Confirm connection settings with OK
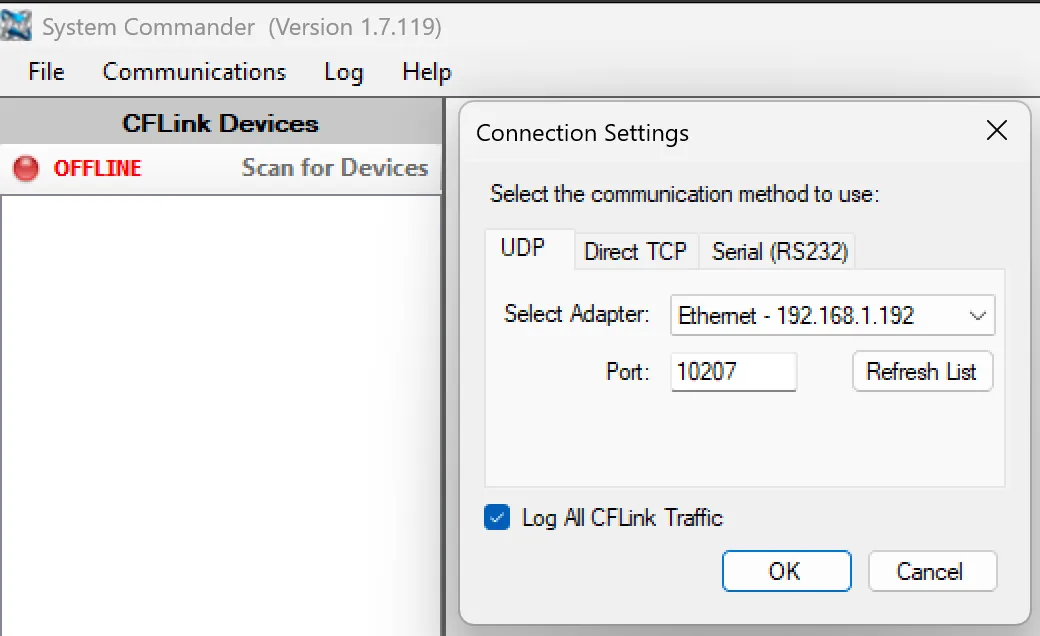1040x636 pixels. point(786,571)
